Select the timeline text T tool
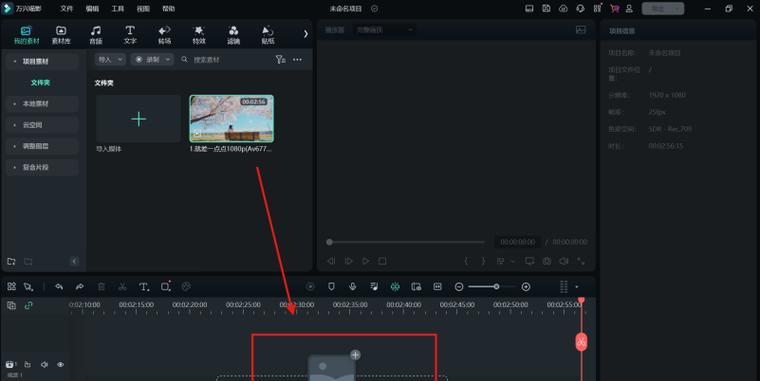Screen dimensions: 760x381 coord(144,286)
